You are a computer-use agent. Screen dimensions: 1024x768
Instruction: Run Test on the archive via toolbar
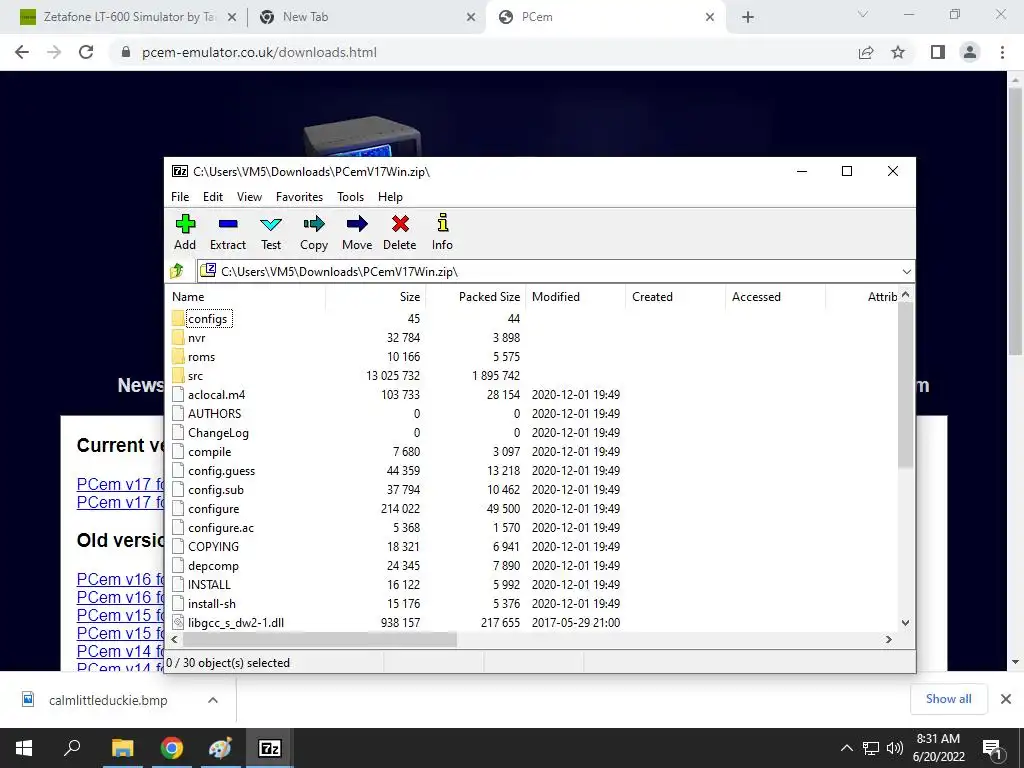(271, 232)
